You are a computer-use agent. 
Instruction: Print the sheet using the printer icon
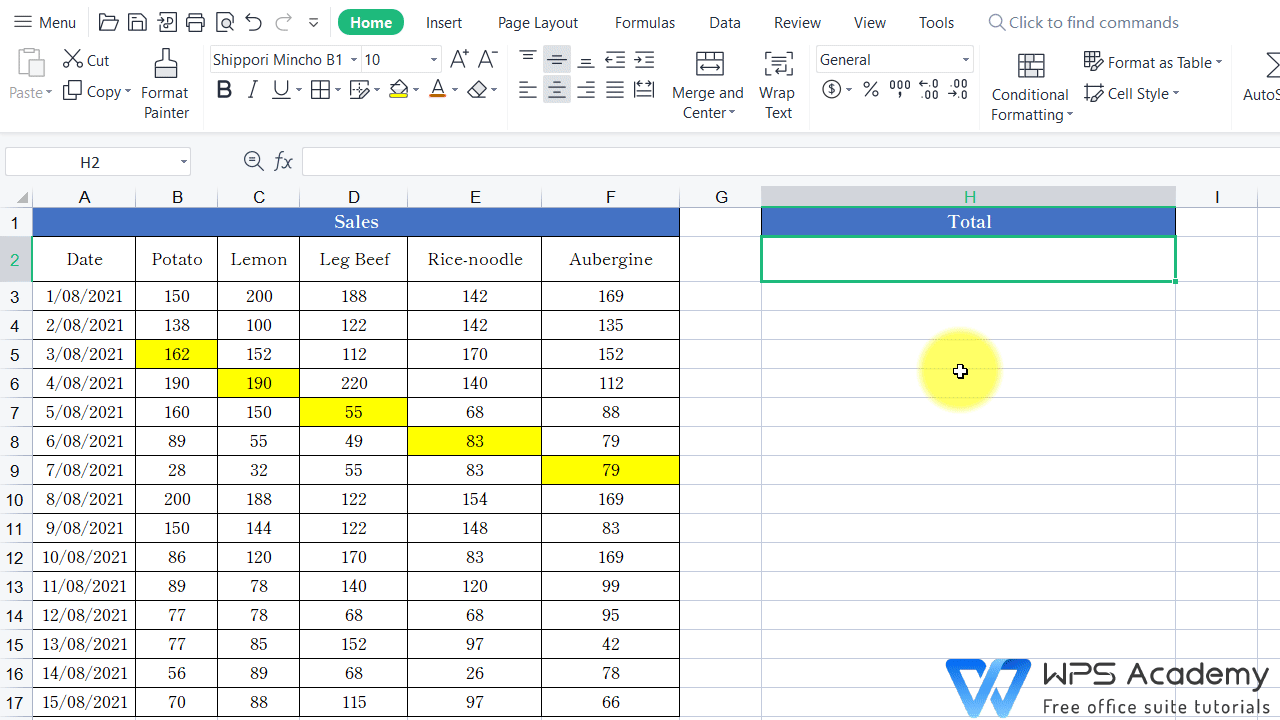click(196, 22)
